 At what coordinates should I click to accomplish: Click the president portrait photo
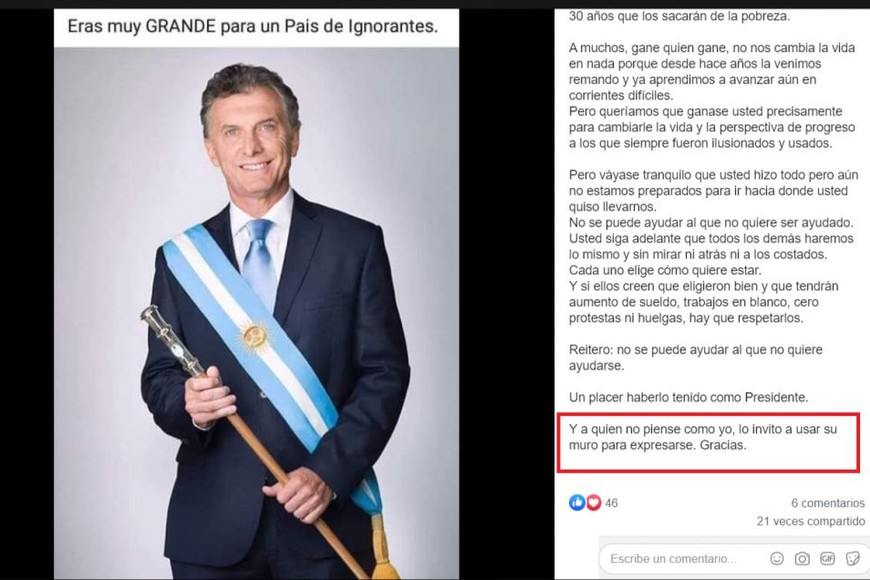[256, 313]
